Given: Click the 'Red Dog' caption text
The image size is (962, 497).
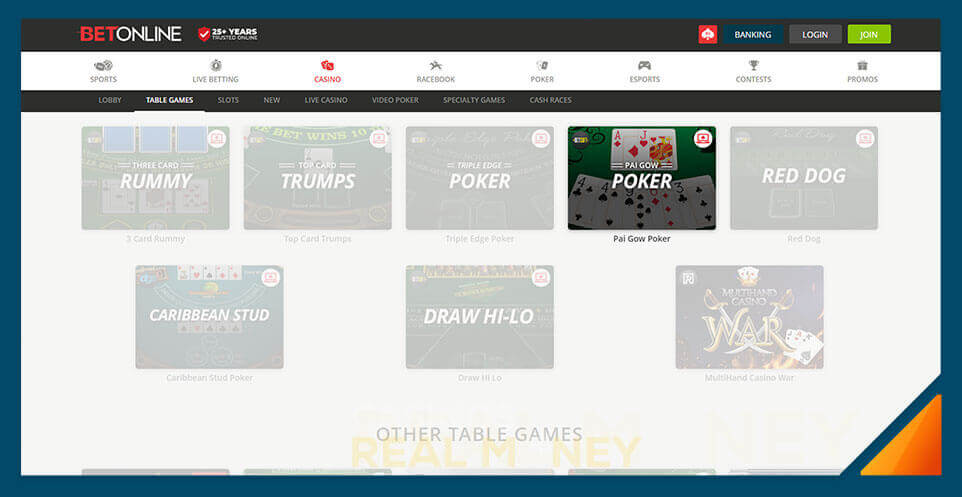Looking at the screenshot, I should pyautogui.click(x=804, y=239).
